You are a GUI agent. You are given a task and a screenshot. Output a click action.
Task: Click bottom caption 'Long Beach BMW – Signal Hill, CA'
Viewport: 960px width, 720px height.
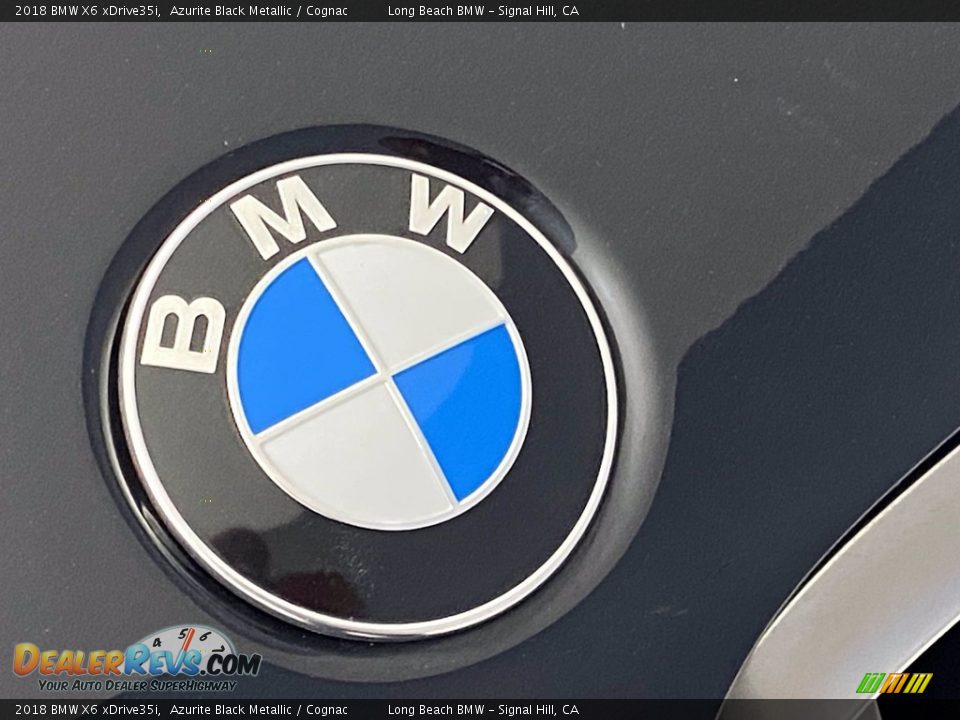[483, 710]
